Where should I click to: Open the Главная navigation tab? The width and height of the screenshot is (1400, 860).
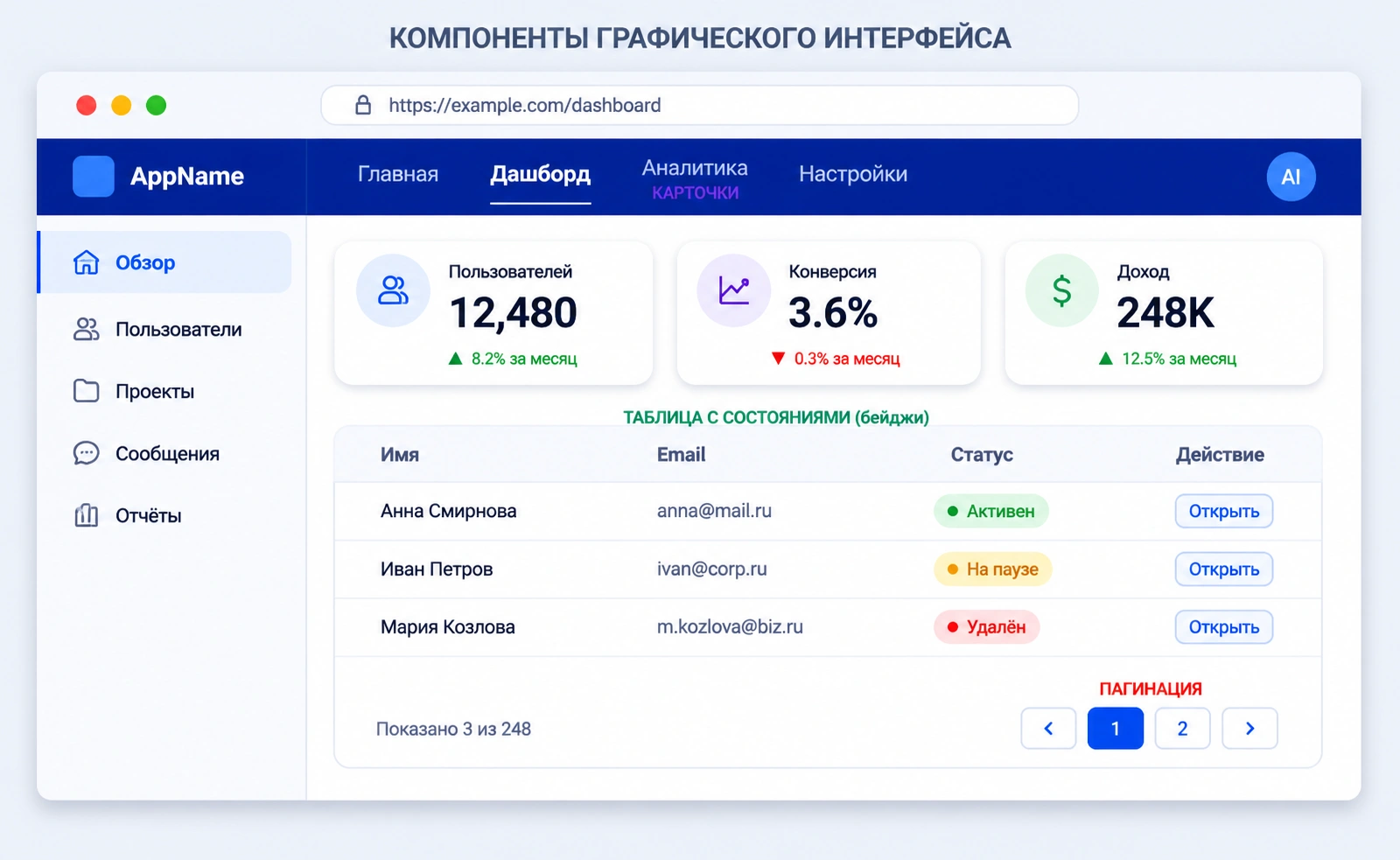[398, 174]
